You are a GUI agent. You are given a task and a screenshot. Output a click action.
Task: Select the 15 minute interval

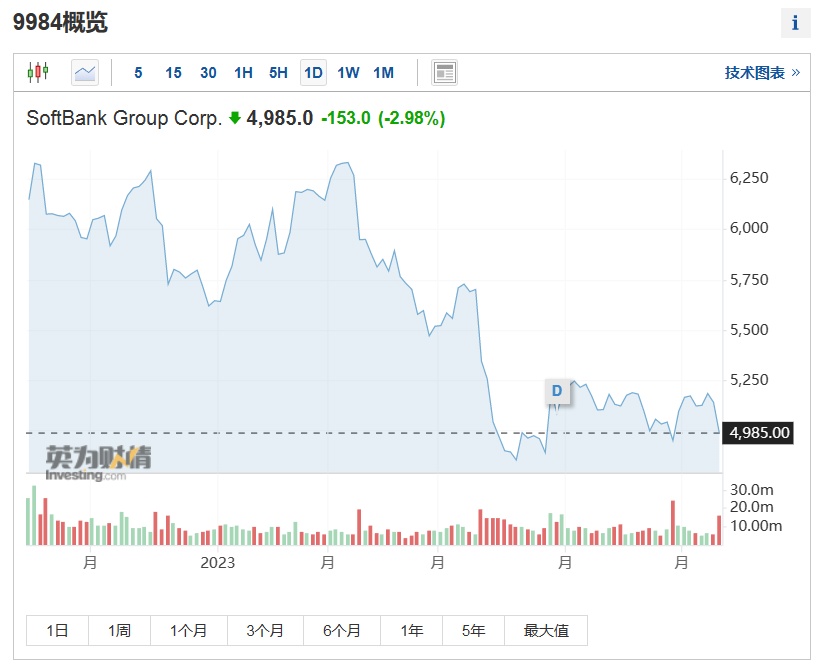point(173,73)
